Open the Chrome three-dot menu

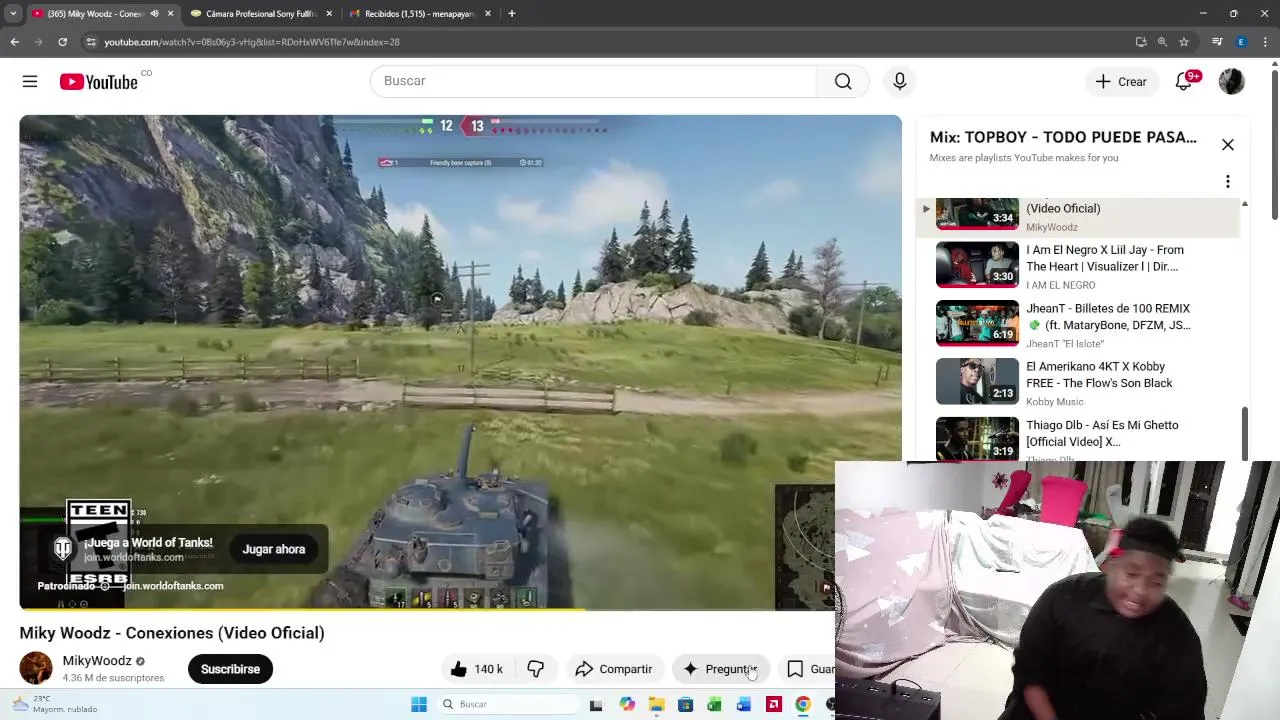pos(1266,42)
